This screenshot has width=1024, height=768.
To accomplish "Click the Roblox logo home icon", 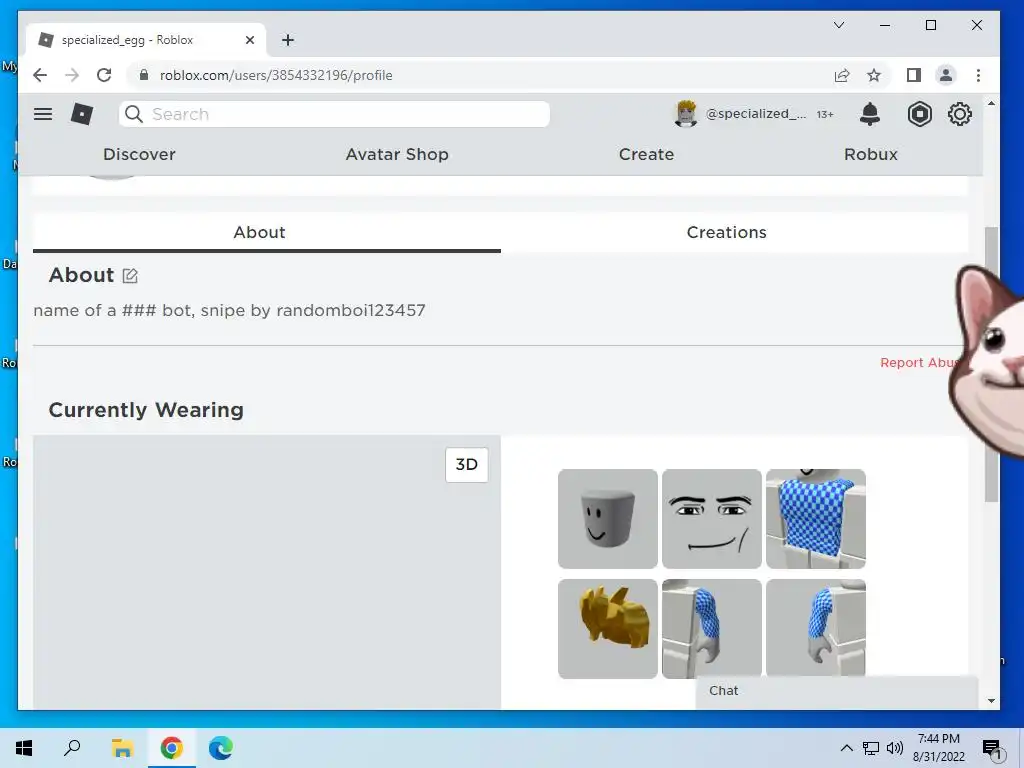I will [82, 114].
